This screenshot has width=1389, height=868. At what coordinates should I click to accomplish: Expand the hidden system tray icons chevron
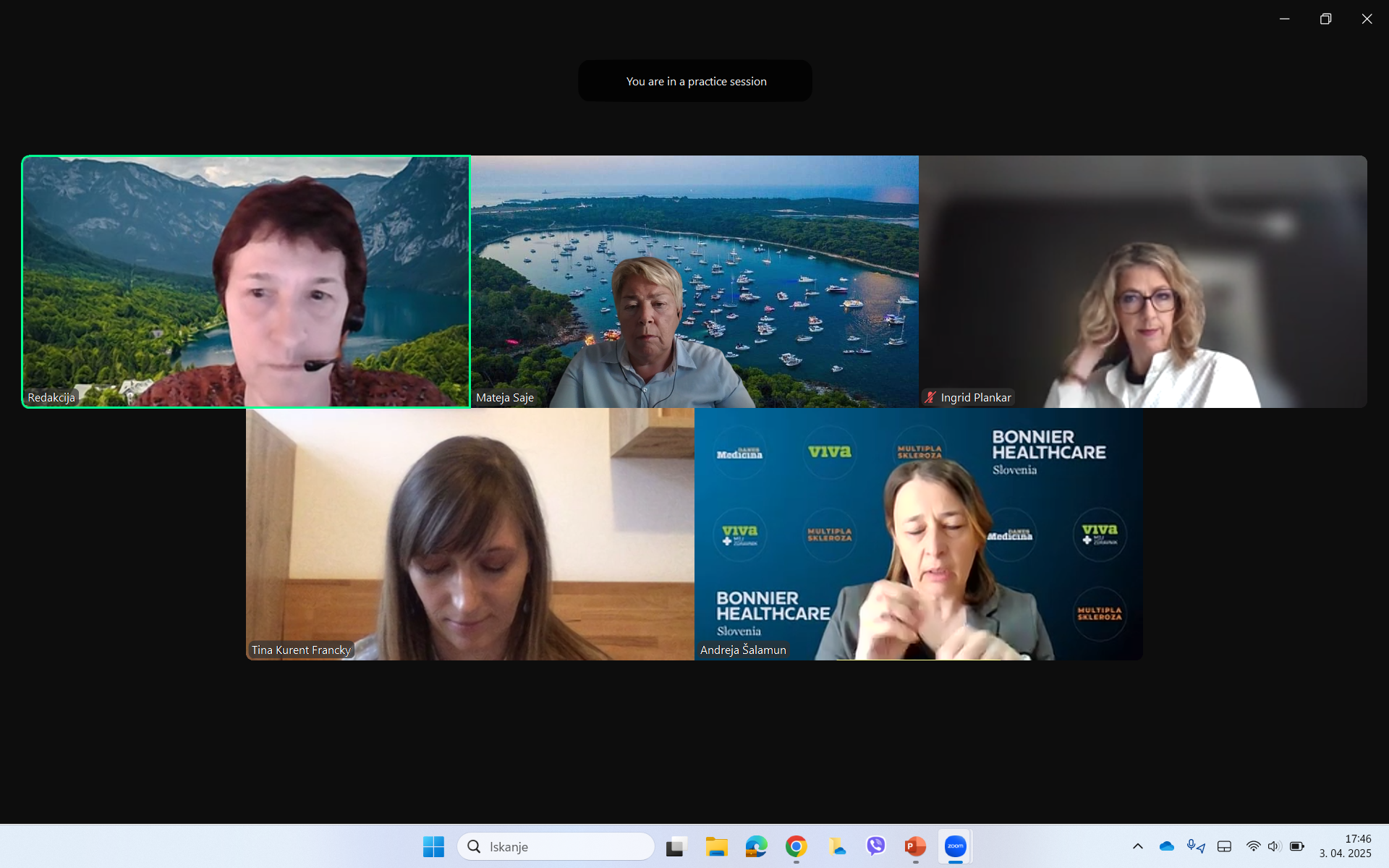pyautogui.click(x=1137, y=846)
